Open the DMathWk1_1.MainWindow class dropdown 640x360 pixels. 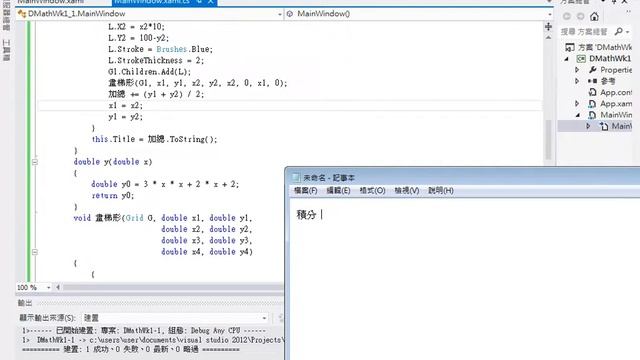[x=280, y=14]
